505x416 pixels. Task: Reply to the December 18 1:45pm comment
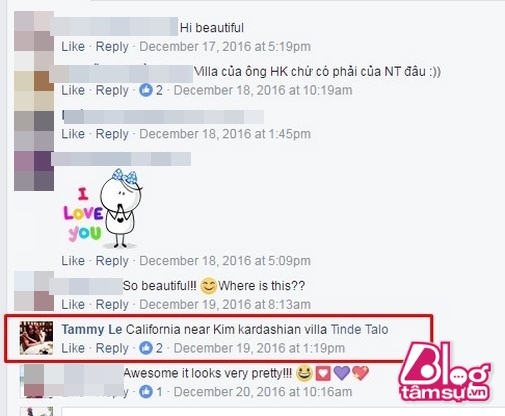(x=112, y=134)
